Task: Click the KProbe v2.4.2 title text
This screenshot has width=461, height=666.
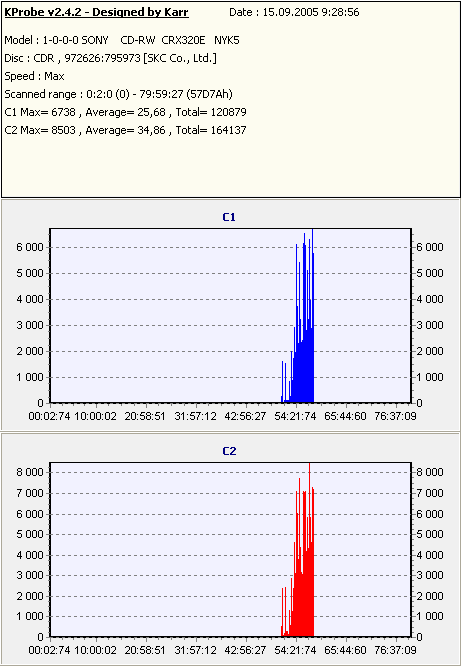Action: click(96, 12)
